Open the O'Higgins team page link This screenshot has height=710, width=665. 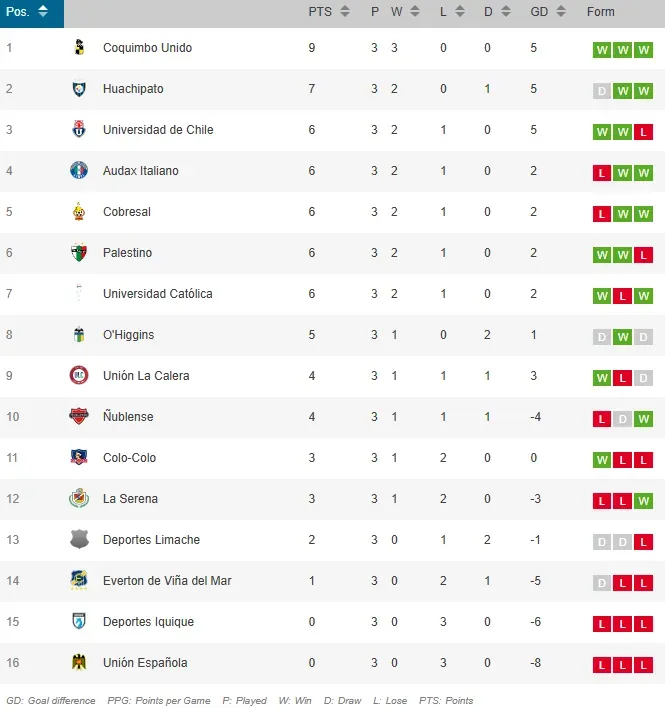pos(128,335)
